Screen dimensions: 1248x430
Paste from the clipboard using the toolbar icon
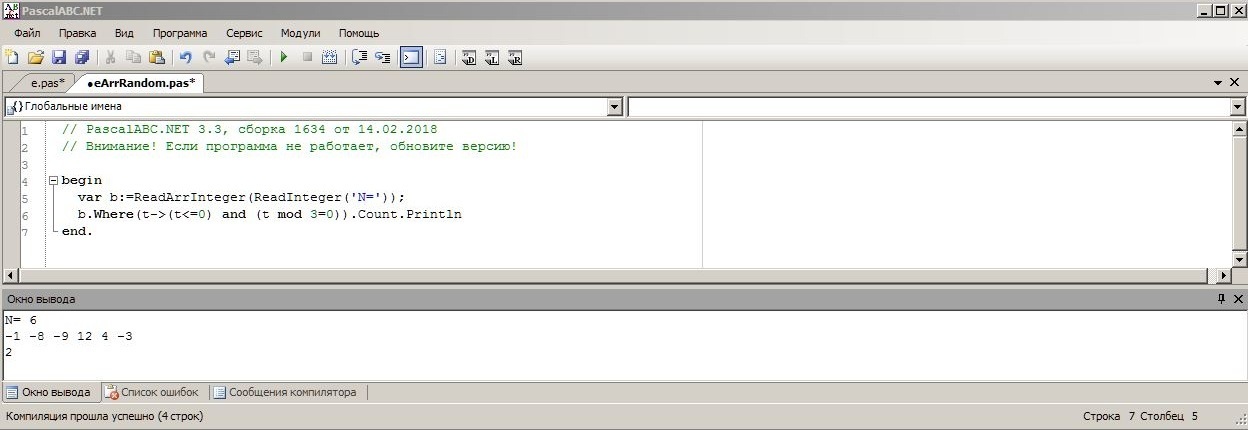coord(157,57)
